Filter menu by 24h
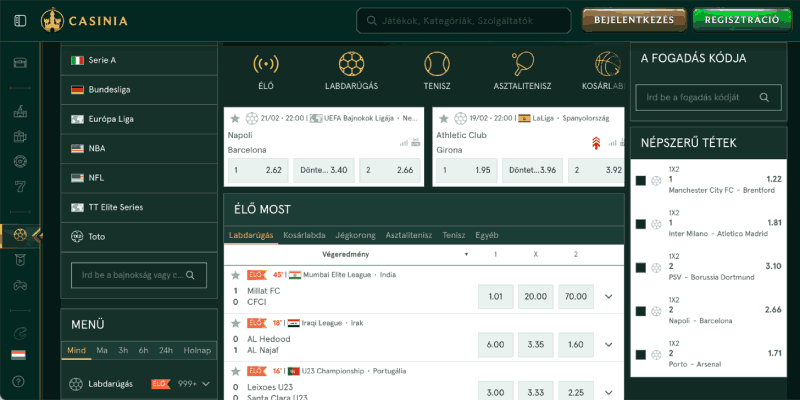 (166, 351)
